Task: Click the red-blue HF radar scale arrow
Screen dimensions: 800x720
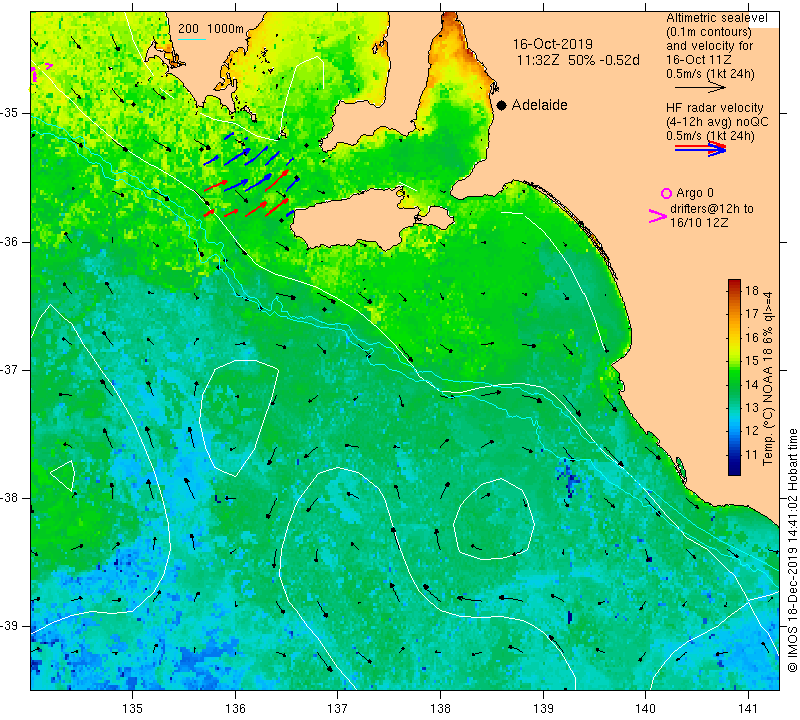Action: coord(700,148)
